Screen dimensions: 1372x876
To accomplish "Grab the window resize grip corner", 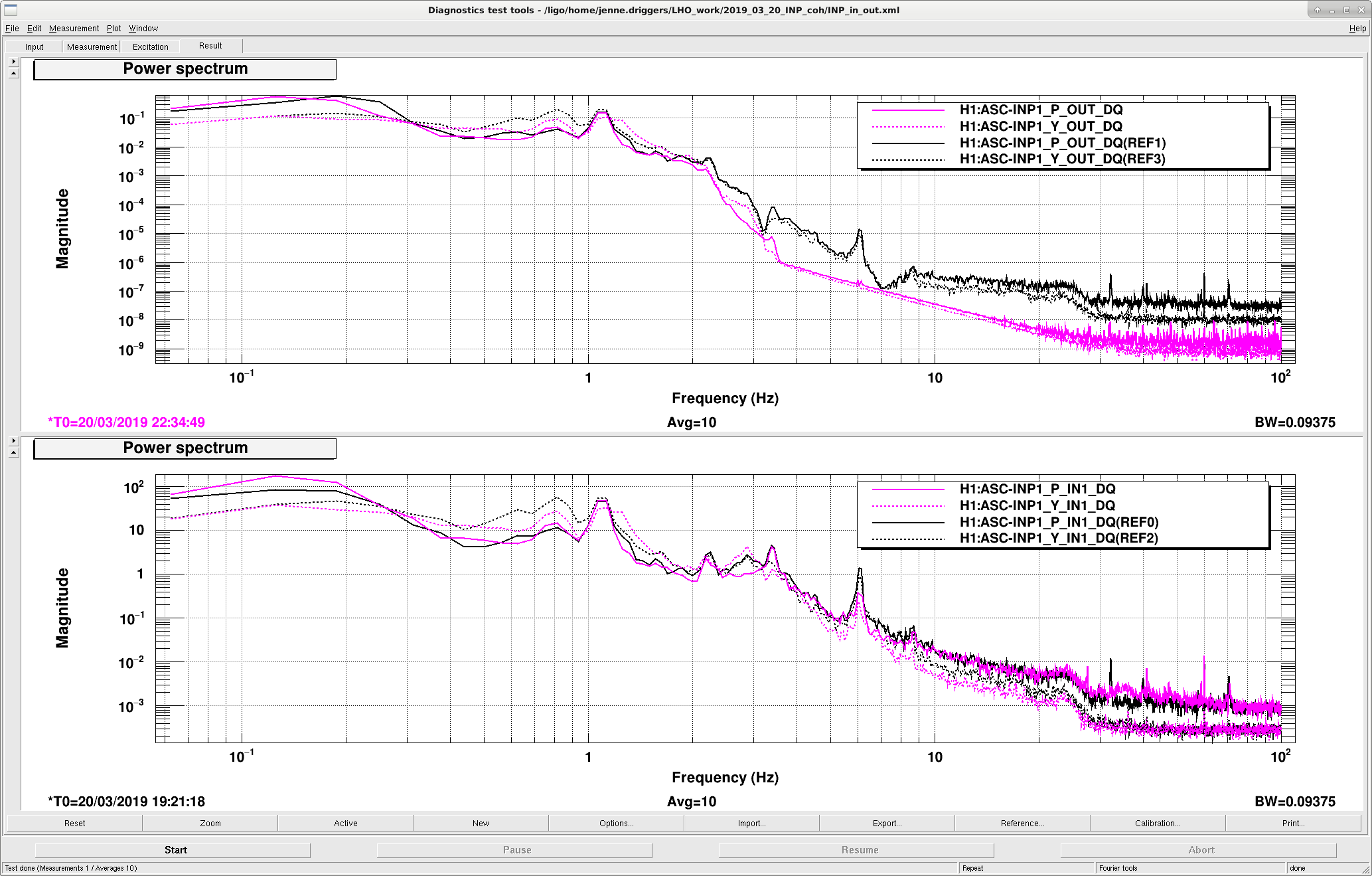I will pyautogui.click(x=1365, y=869).
